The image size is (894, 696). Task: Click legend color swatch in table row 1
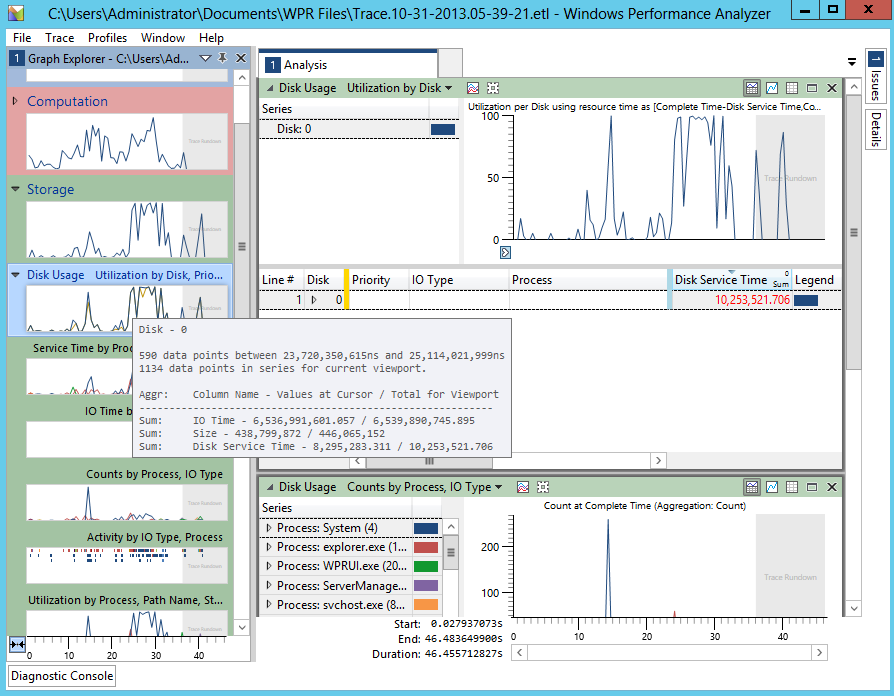pyautogui.click(x=806, y=300)
